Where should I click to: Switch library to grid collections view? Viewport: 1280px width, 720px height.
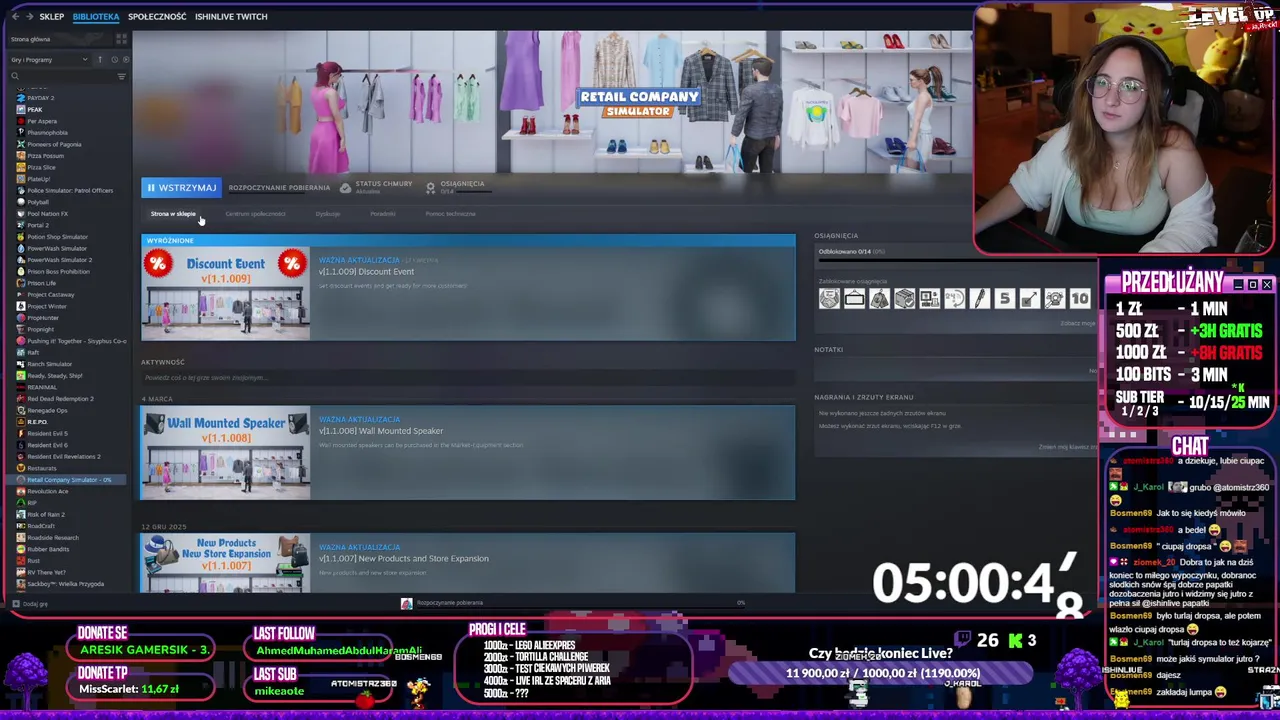(122, 39)
